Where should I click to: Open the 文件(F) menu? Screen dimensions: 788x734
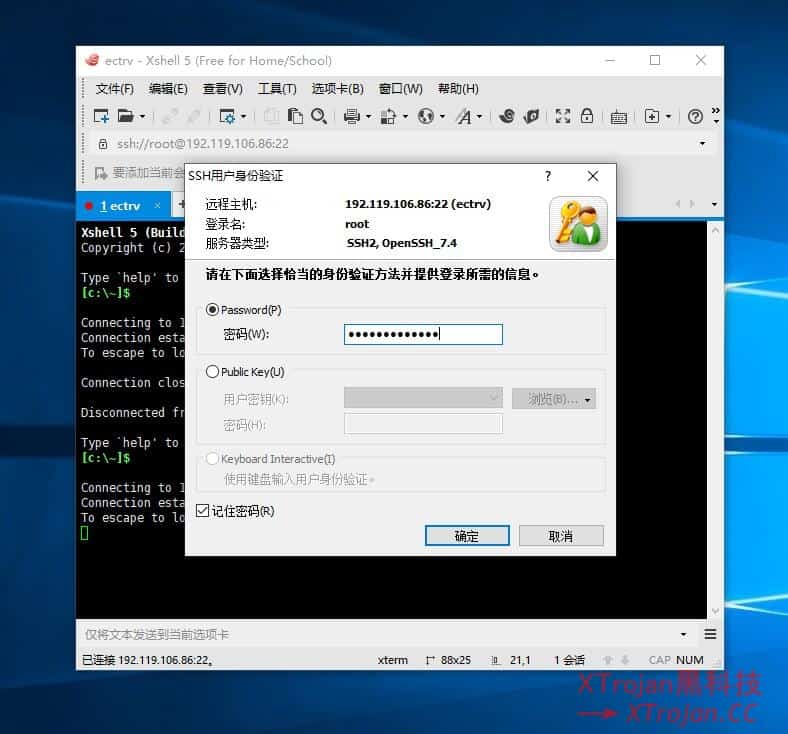click(x=115, y=89)
